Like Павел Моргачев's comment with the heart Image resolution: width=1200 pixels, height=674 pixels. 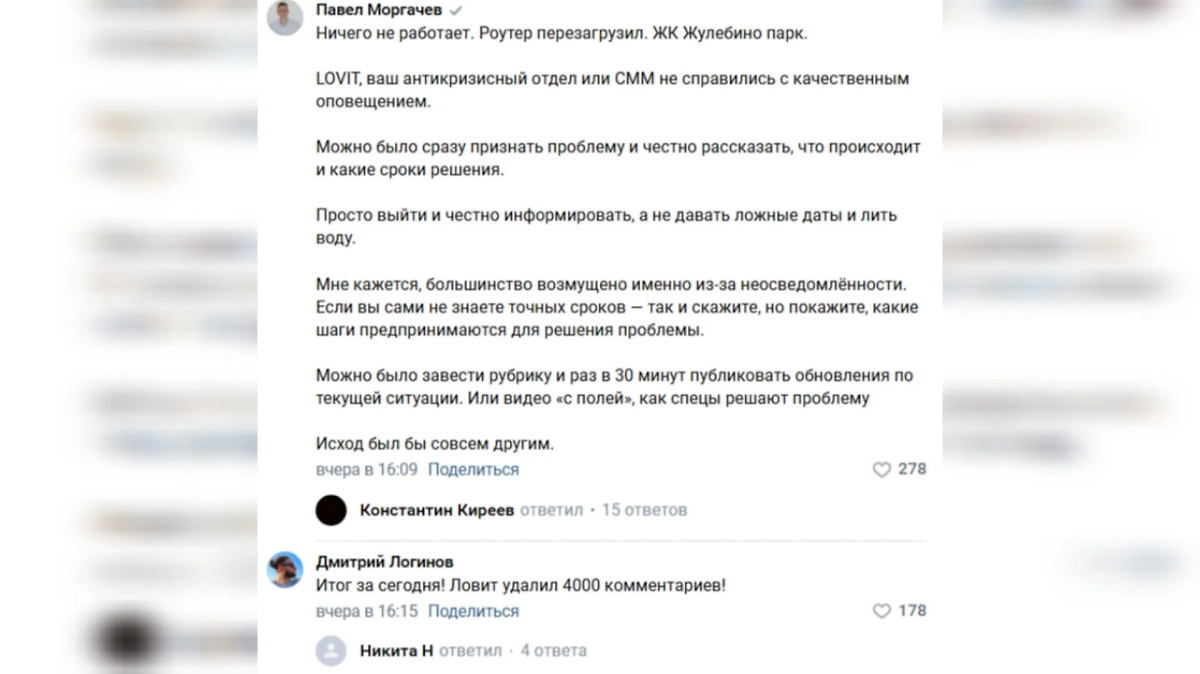[881, 469]
